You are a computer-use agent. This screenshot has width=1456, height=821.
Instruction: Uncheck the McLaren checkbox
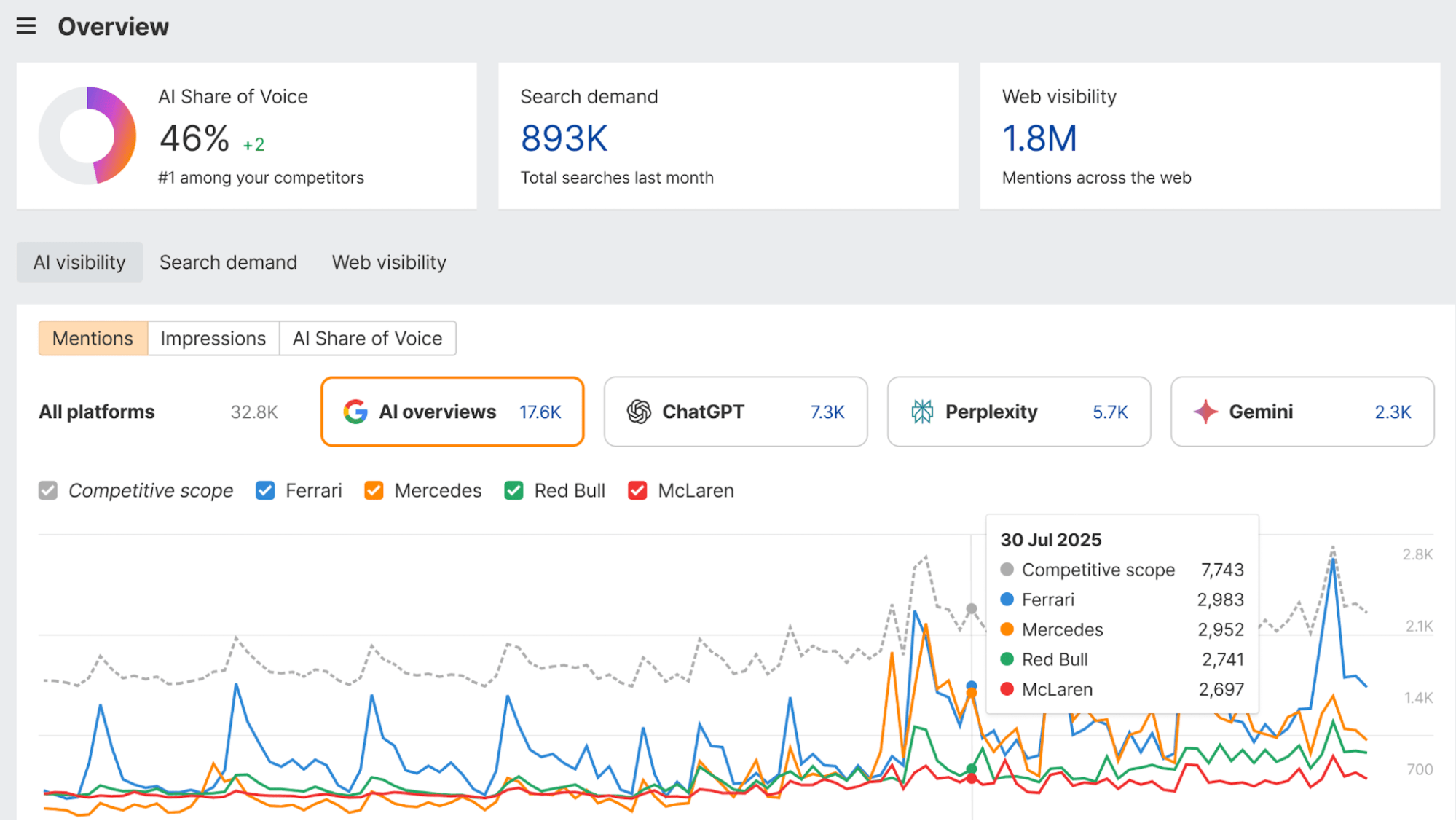pos(637,490)
